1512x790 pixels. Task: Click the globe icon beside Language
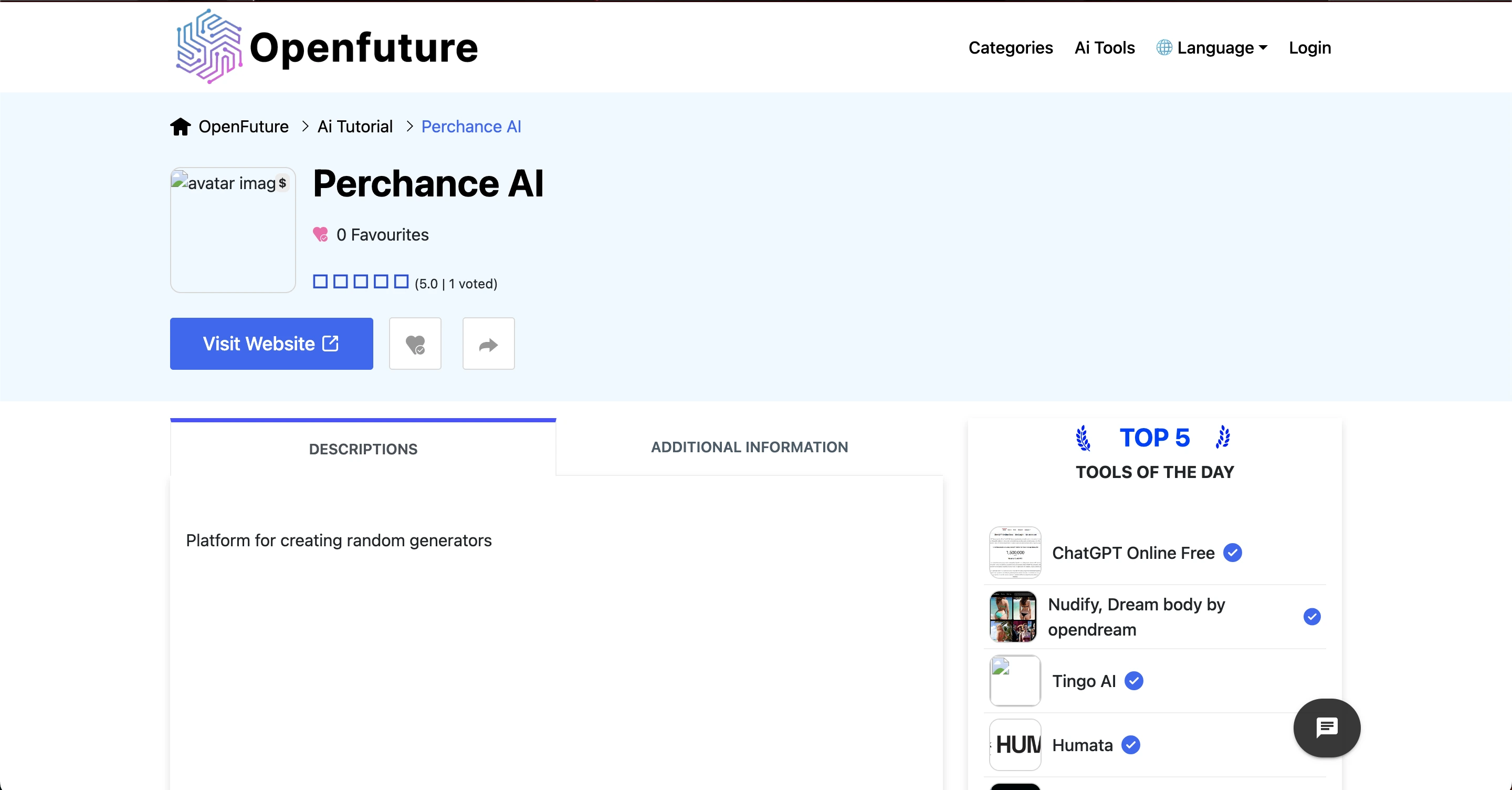(1164, 48)
